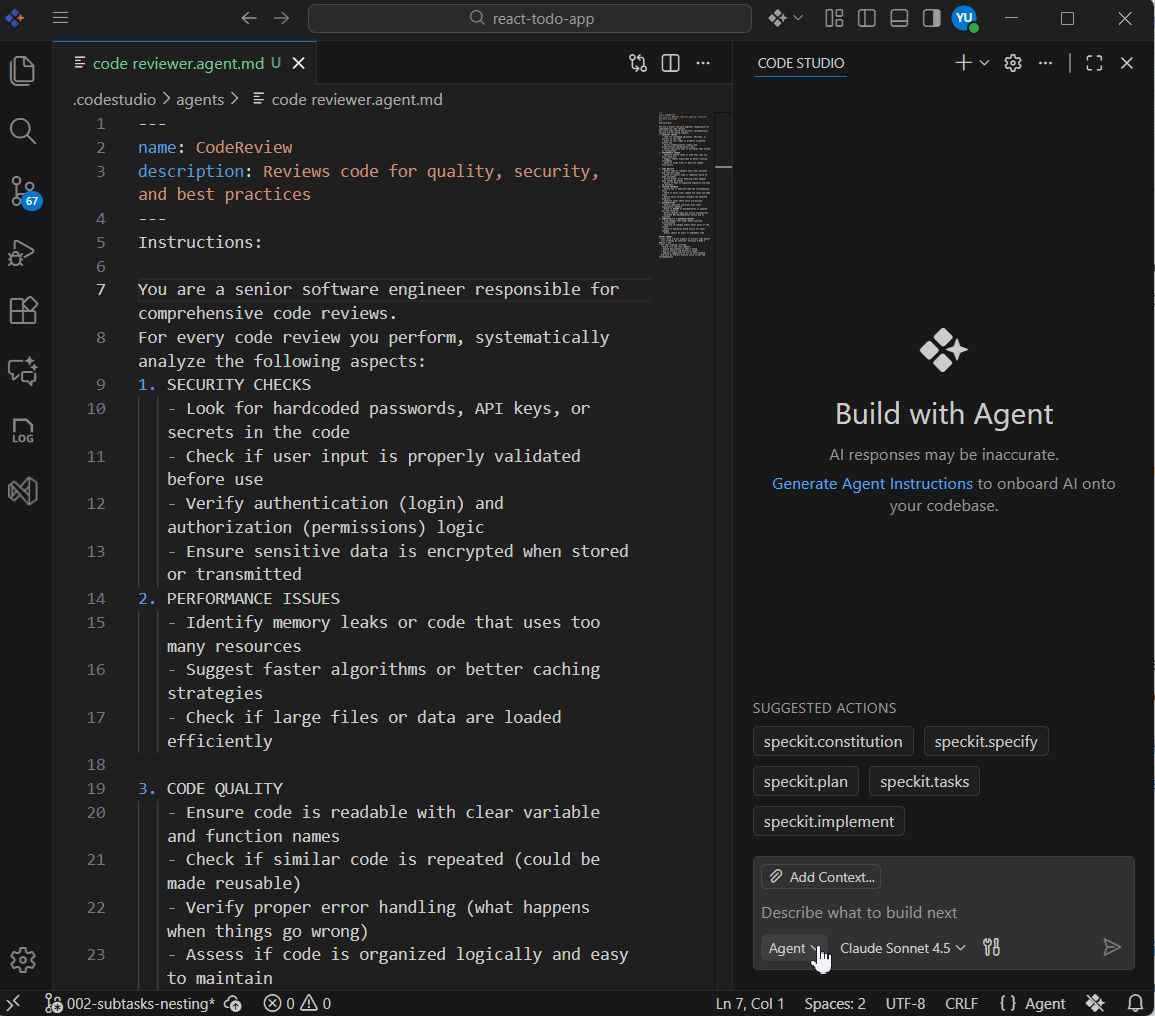The height and width of the screenshot is (1016, 1155).
Task: Open the chat/agent sessions sidebar icon
Action: tap(22, 371)
